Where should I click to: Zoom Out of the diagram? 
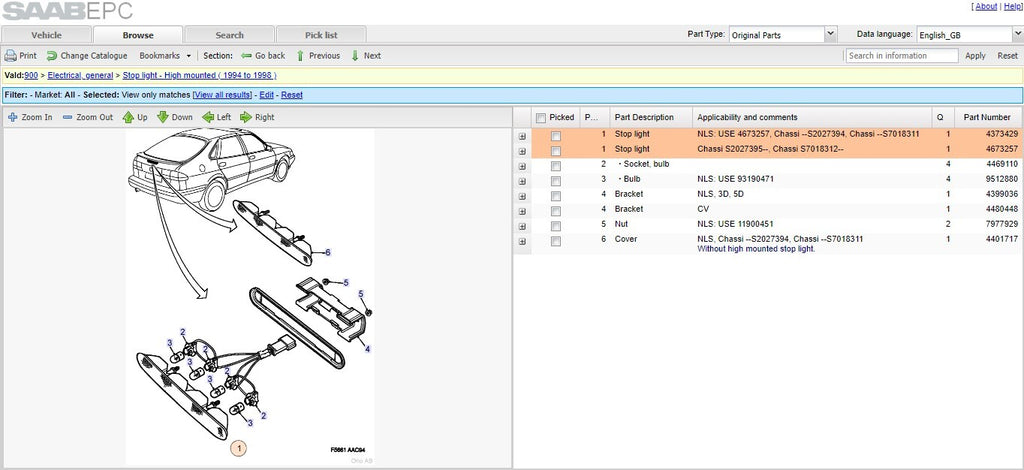point(88,118)
